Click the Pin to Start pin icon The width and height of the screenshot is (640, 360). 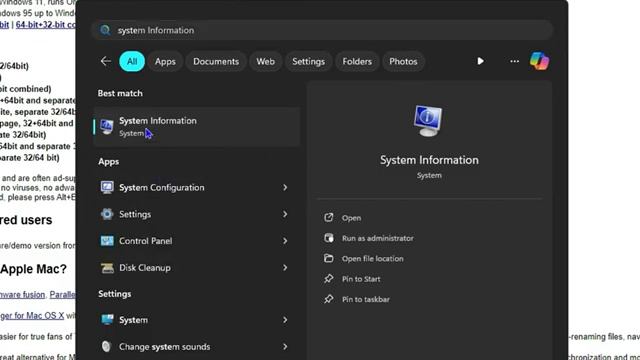click(x=329, y=279)
